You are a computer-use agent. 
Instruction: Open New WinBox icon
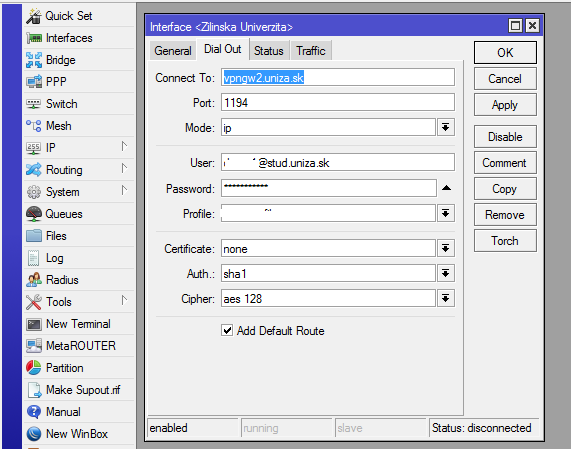pyautogui.click(x=34, y=434)
